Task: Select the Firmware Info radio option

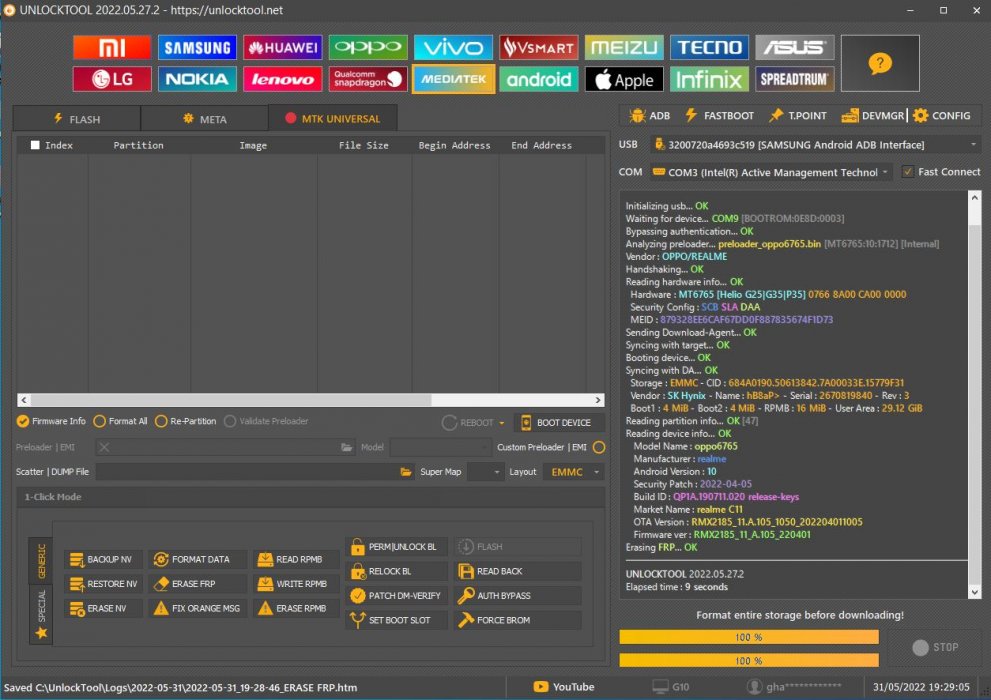Action: pyautogui.click(x=51, y=421)
